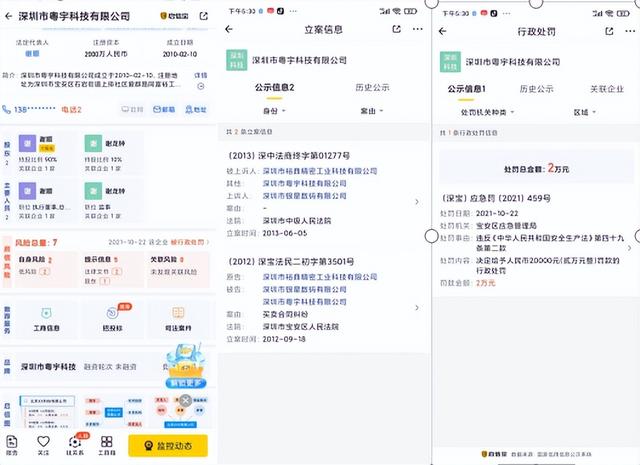Open the key personnel card with 监事 role
640x465 pixels.
(x=112, y=200)
